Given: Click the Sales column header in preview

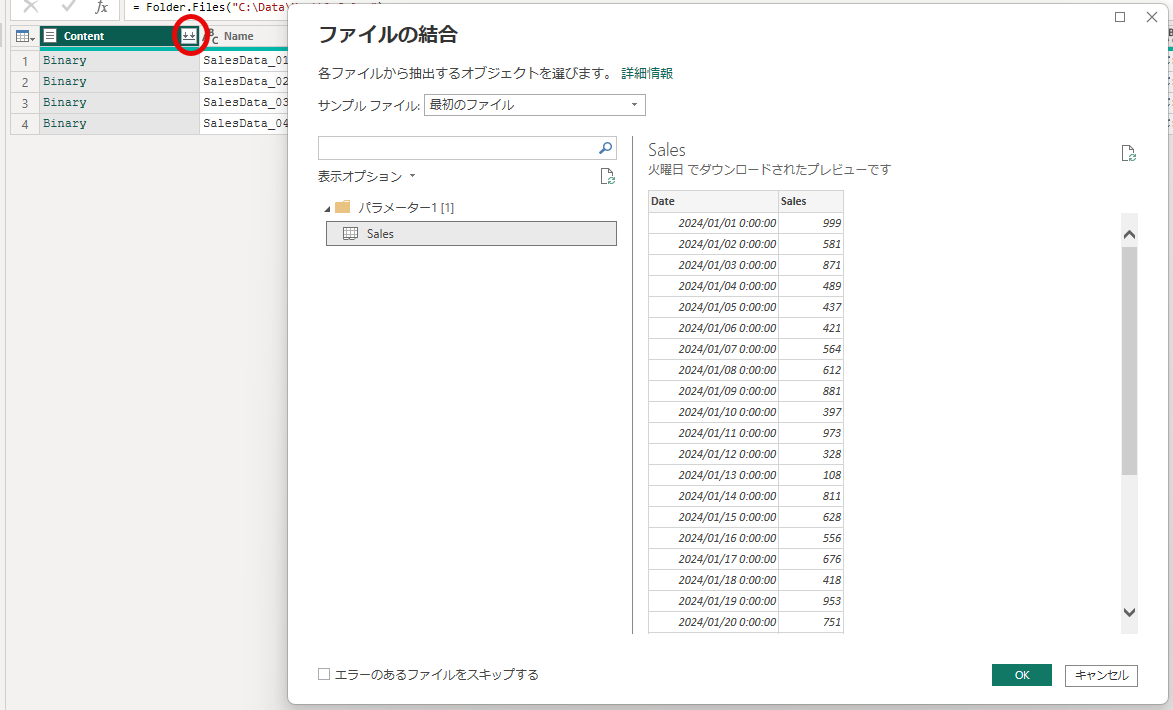Looking at the screenshot, I should pyautogui.click(x=811, y=201).
